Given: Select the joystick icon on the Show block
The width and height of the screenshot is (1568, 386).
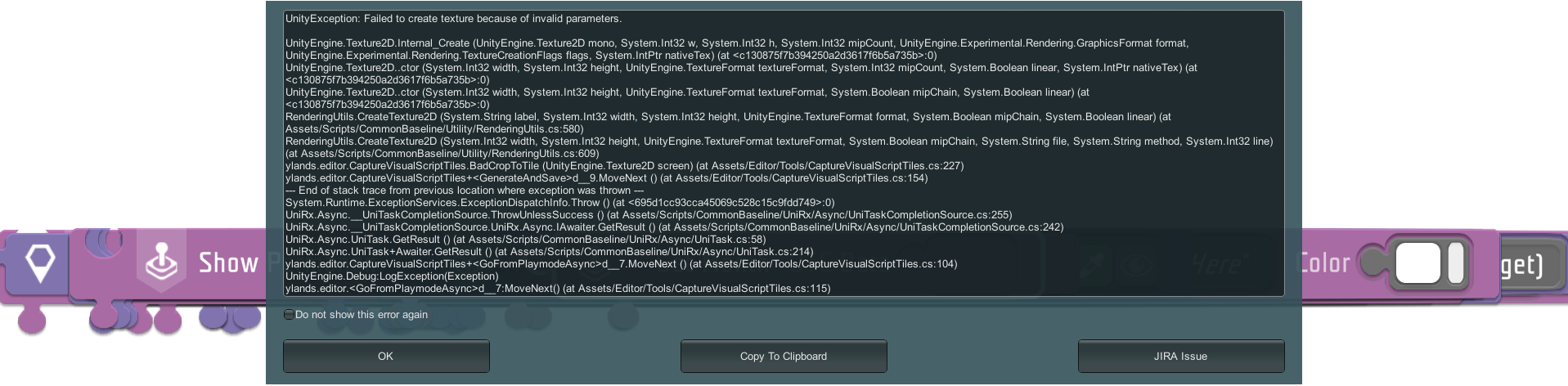Looking at the screenshot, I should (x=161, y=262).
